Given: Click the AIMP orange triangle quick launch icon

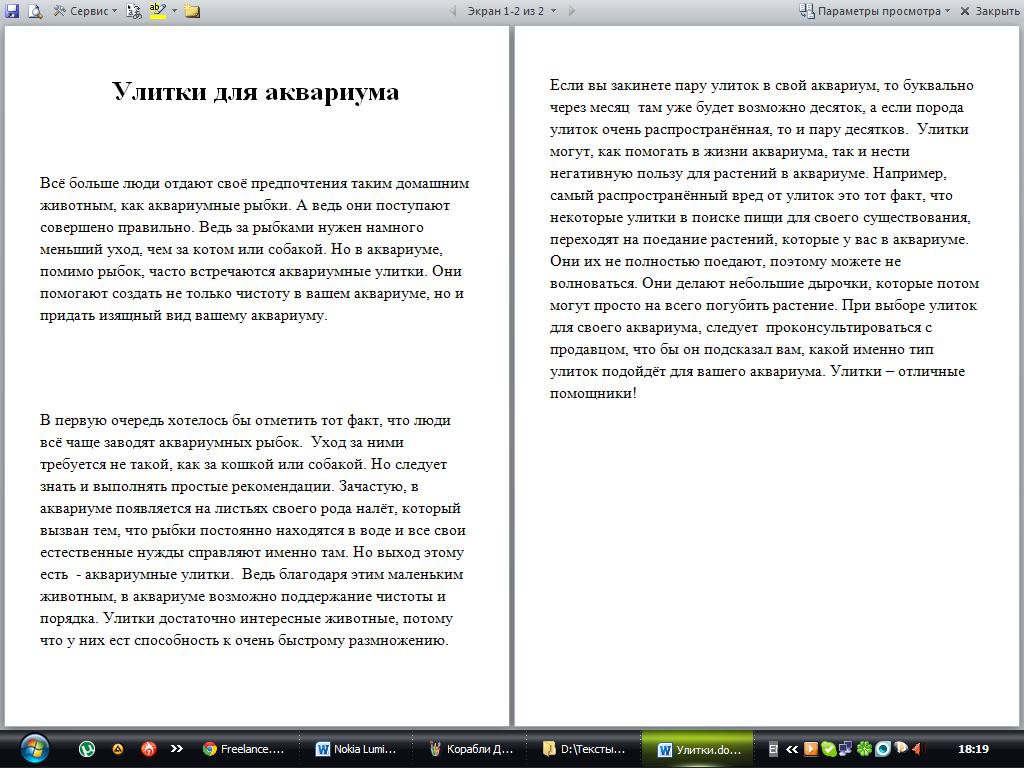Looking at the screenshot, I should pyautogui.click(x=118, y=748).
